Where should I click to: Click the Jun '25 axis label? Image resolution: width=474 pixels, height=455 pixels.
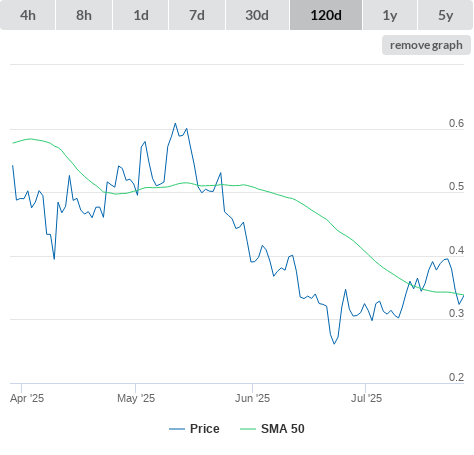point(252,398)
